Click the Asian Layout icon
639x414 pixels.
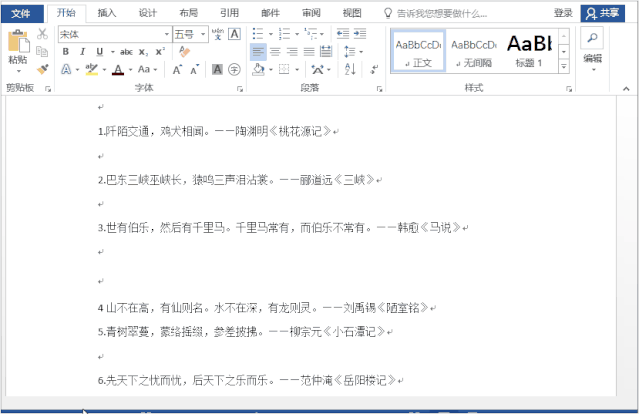click(x=317, y=70)
